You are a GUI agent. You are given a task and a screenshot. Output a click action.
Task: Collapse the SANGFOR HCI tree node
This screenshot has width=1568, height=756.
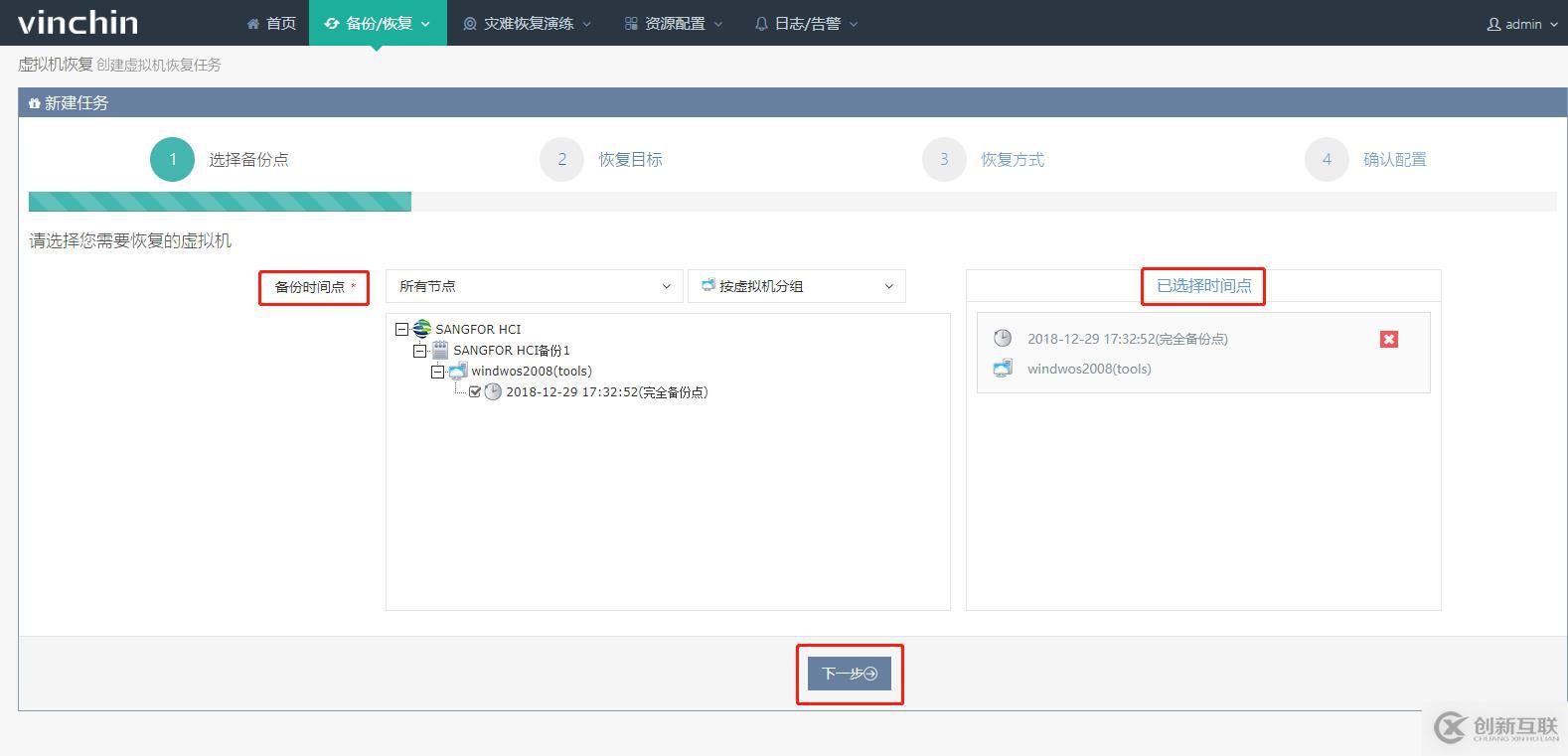coord(401,329)
